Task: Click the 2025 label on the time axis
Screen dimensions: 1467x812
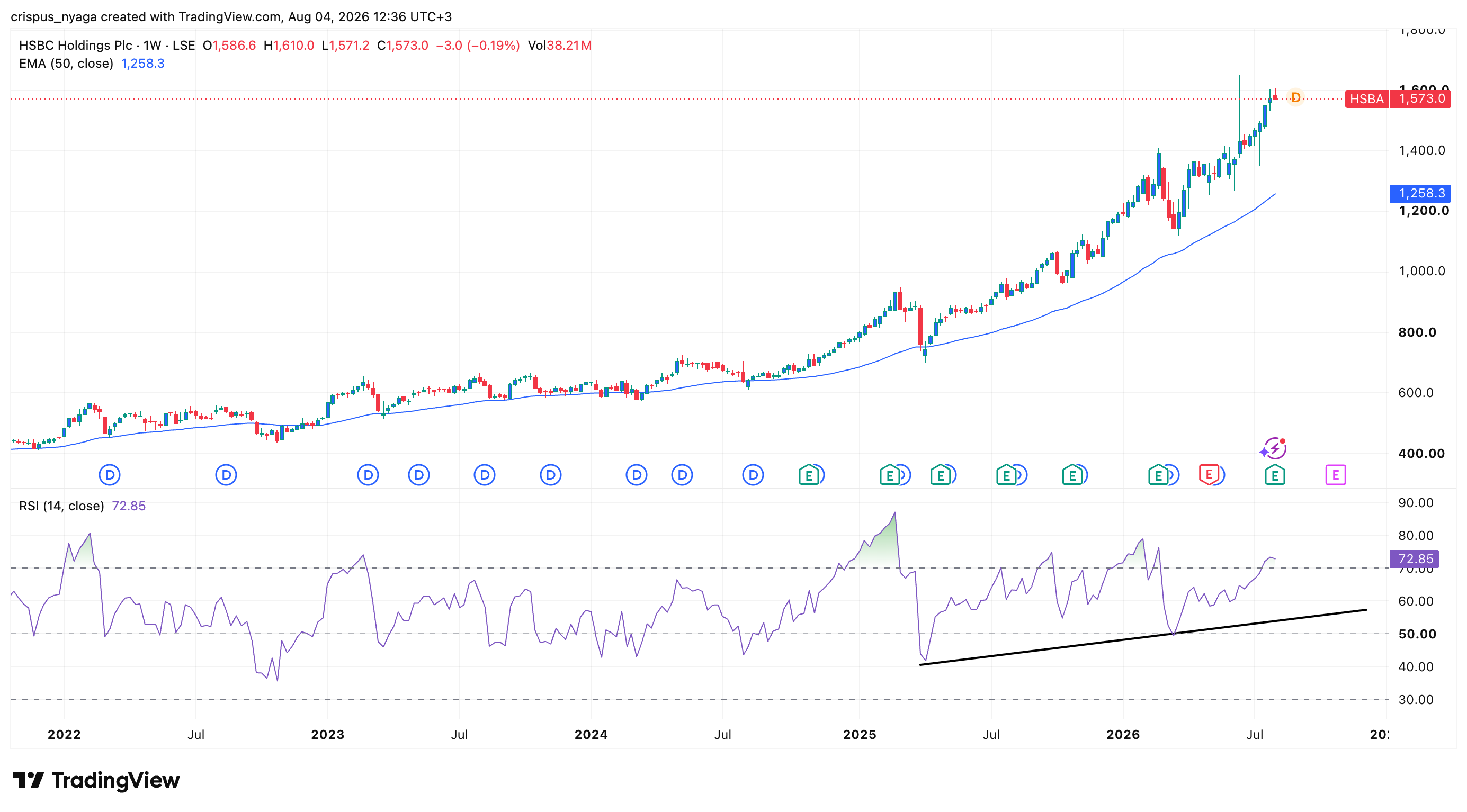Action: [x=860, y=735]
